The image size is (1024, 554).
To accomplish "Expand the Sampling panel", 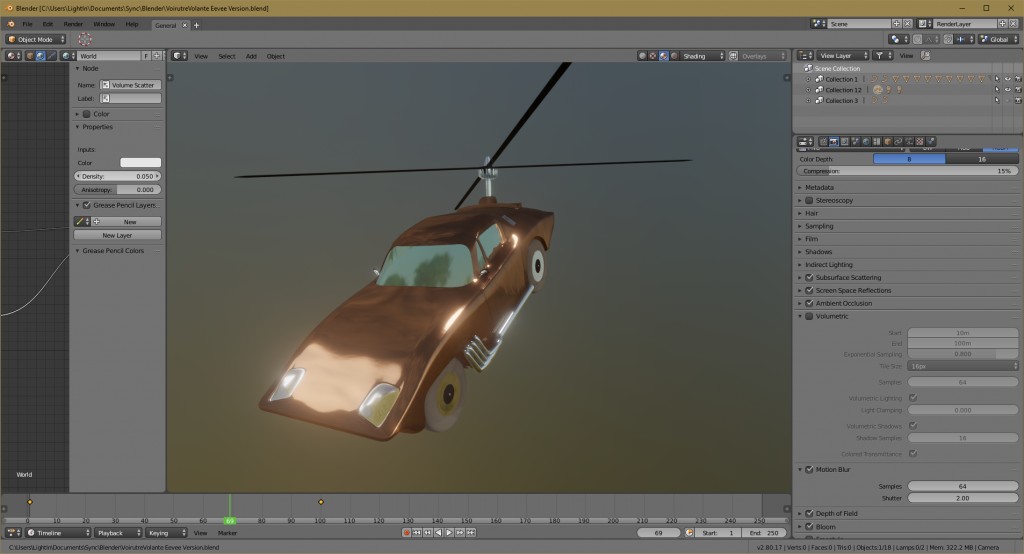I will coord(819,226).
